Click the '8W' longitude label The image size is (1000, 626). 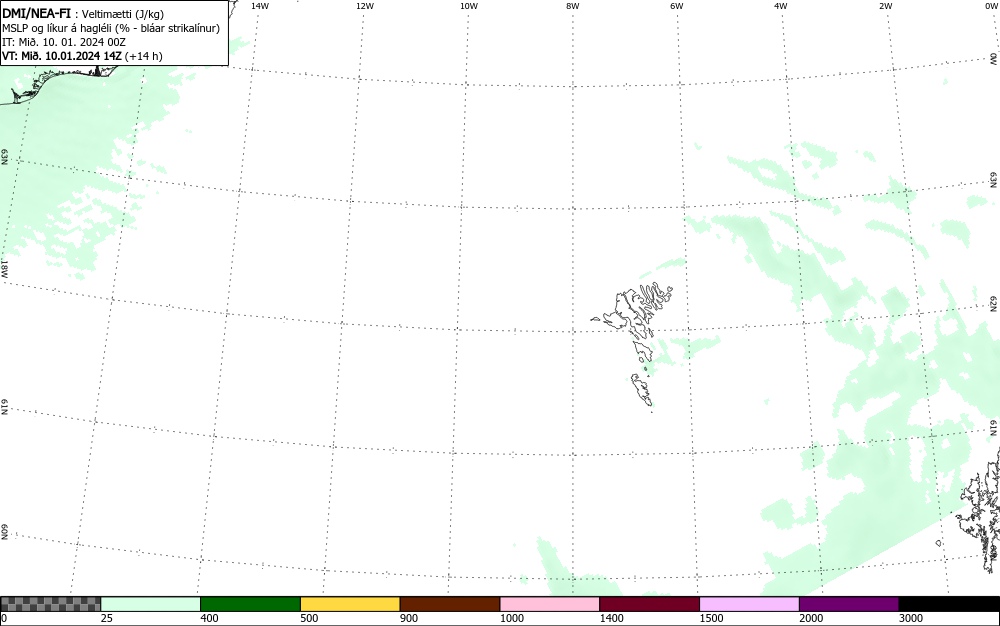tap(573, 6)
